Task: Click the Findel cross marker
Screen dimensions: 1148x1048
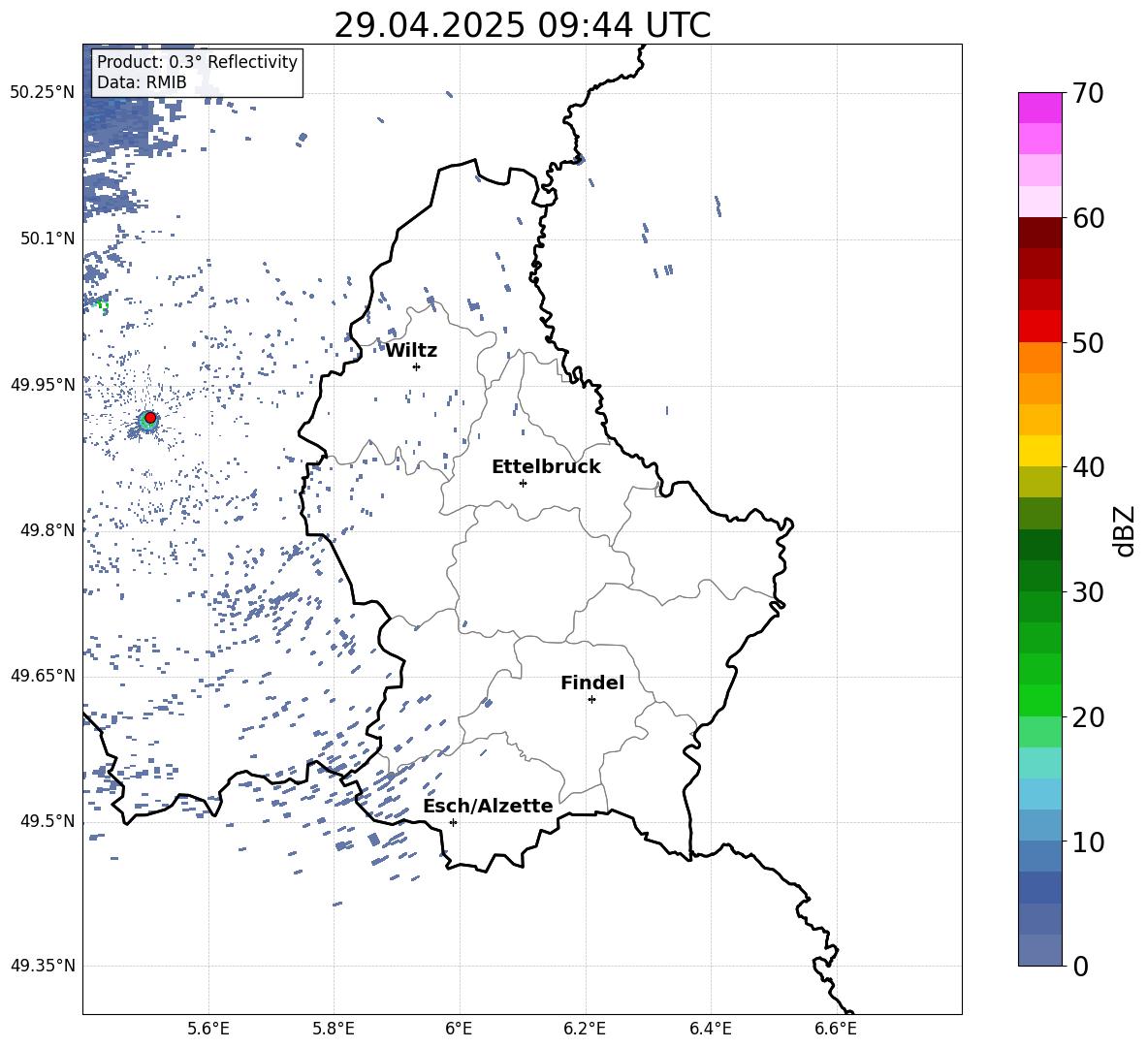Action: [x=591, y=699]
